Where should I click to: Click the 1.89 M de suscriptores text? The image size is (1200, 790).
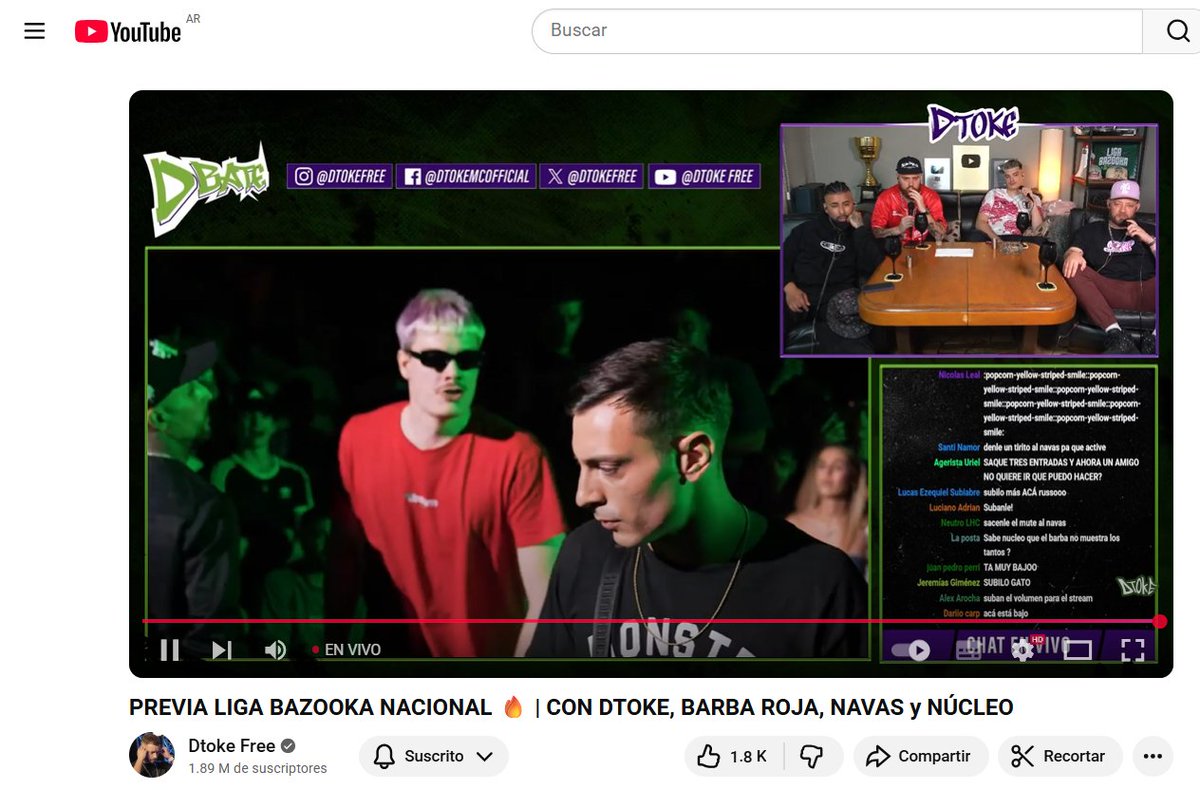[257, 768]
